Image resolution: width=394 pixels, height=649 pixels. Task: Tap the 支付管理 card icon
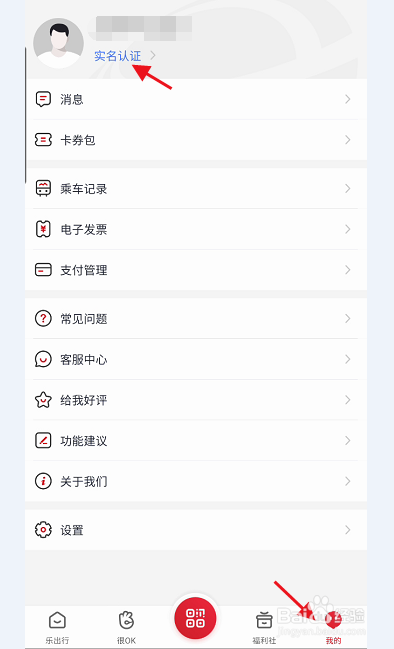tap(43, 270)
